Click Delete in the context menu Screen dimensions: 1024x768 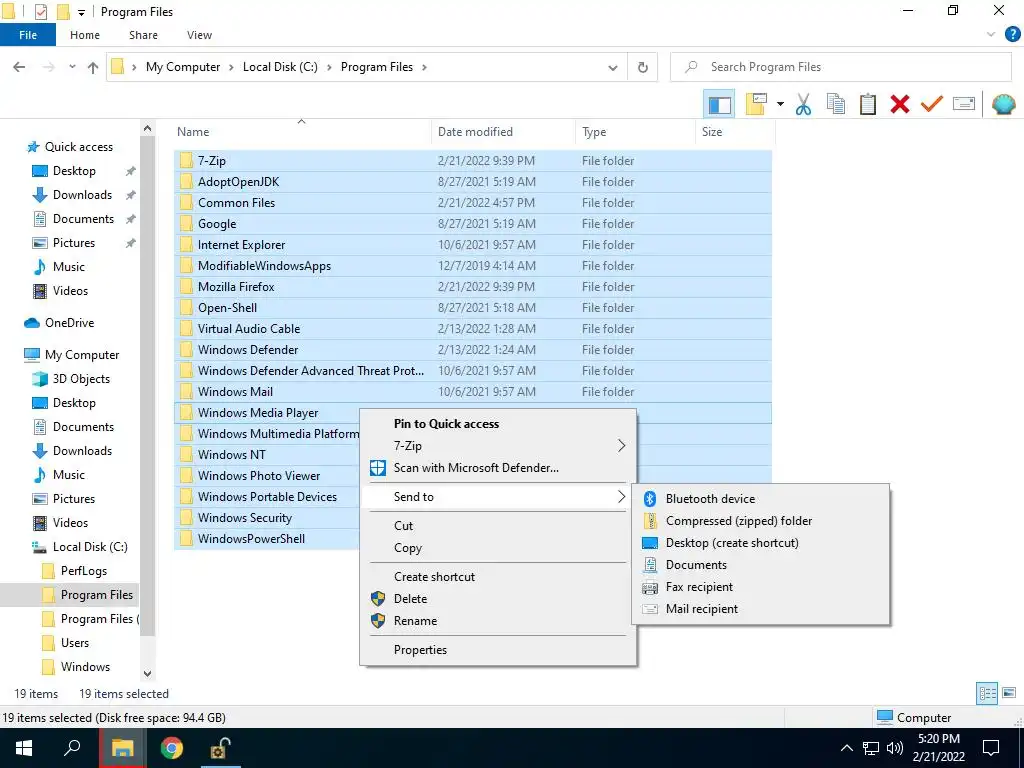tap(498, 599)
